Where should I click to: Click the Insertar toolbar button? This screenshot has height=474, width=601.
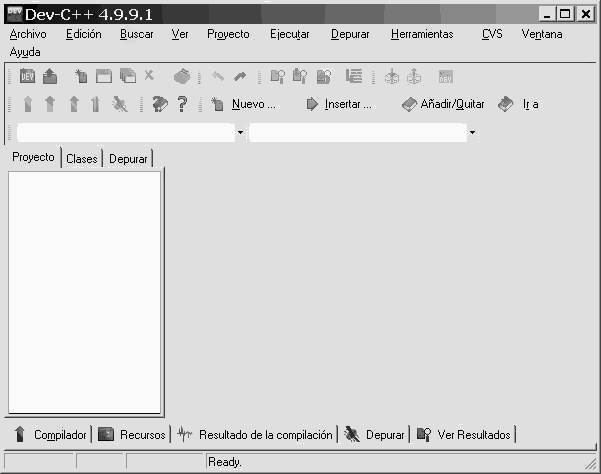(x=339, y=104)
